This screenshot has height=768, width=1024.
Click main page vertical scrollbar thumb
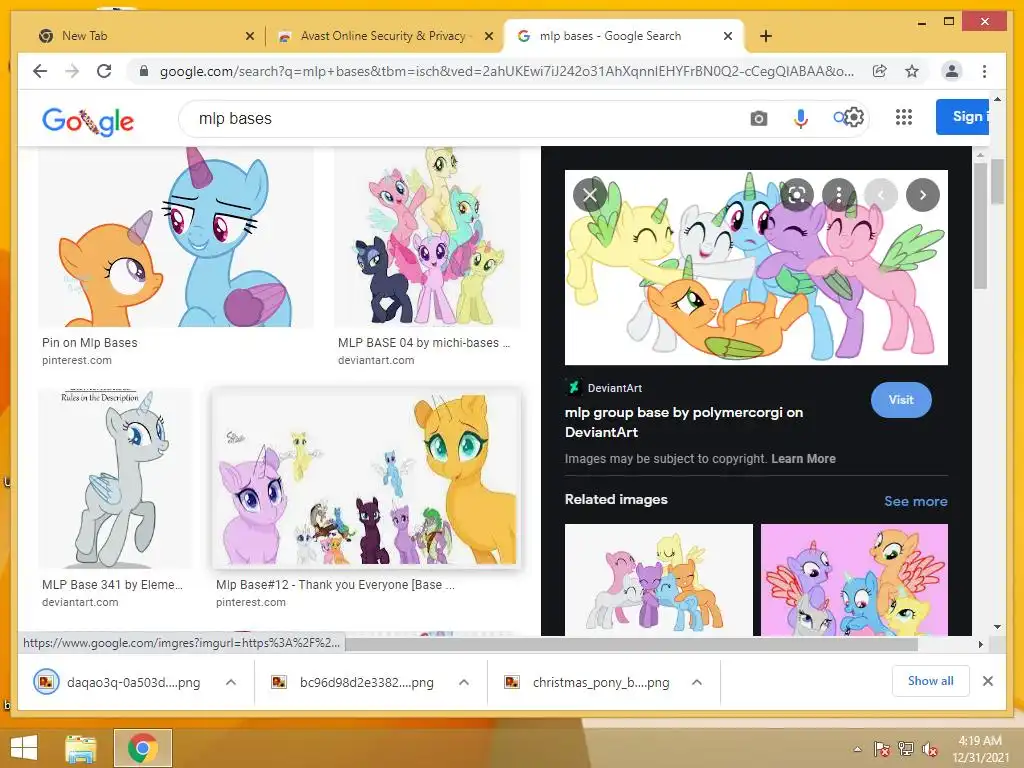[997, 182]
